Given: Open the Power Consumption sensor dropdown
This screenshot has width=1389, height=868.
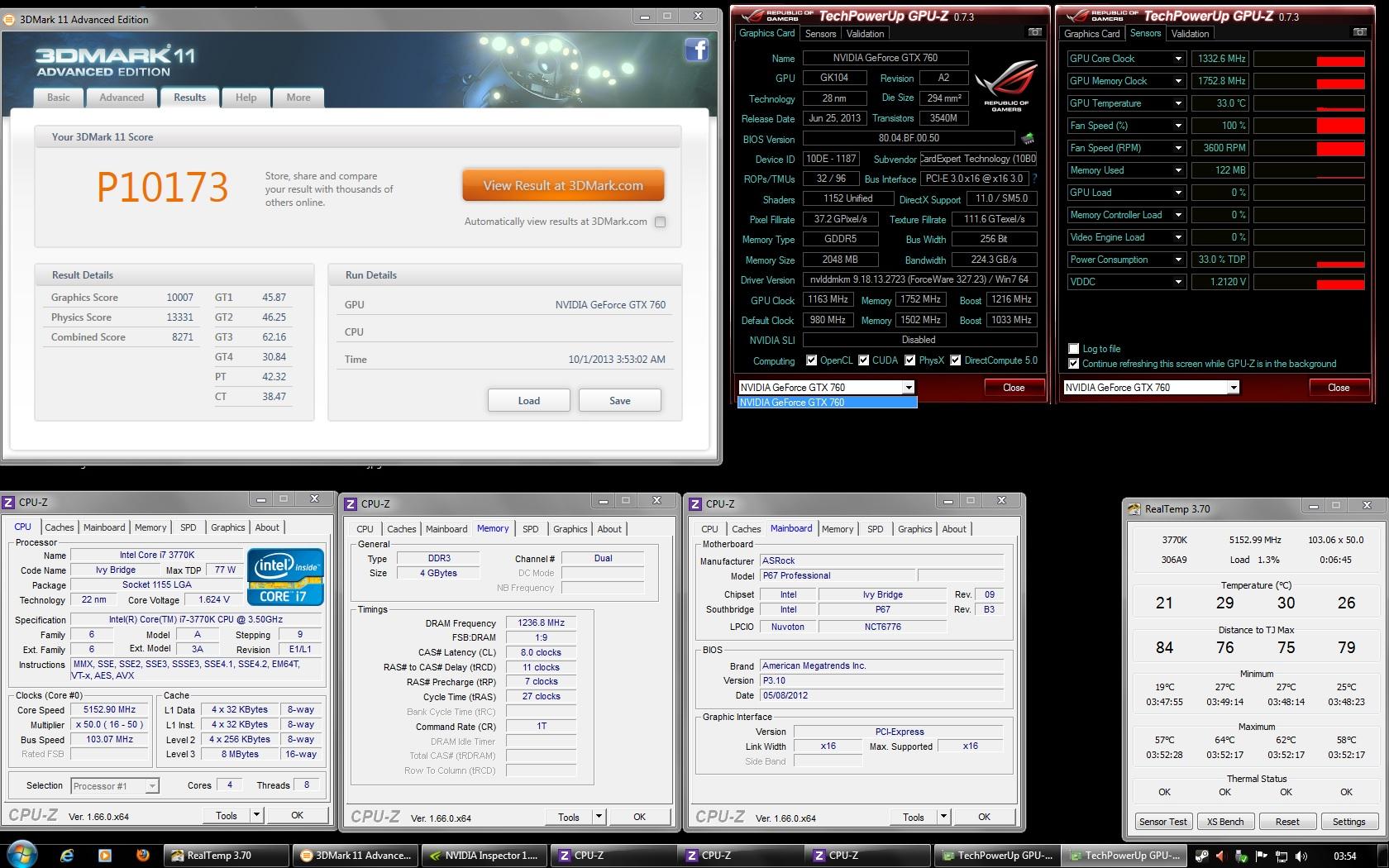Looking at the screenshot, I should (1179, 260).
